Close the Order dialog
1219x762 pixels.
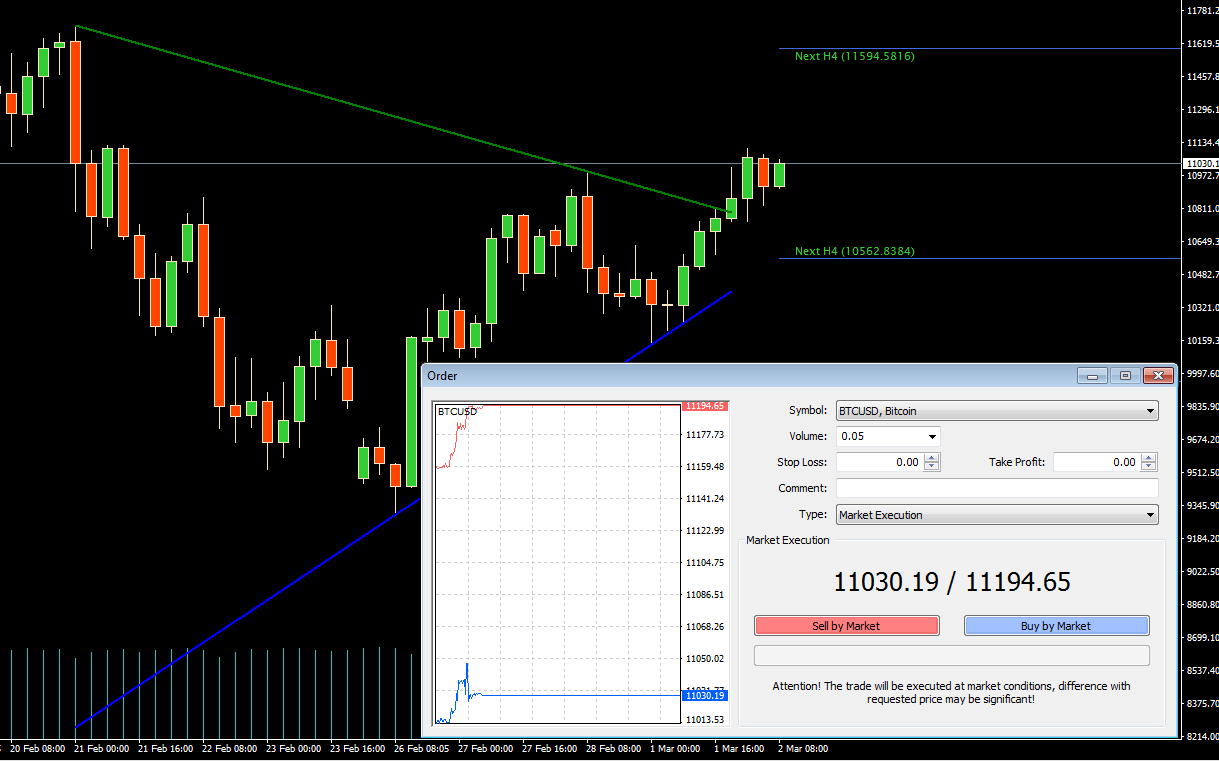(1157, 374)
